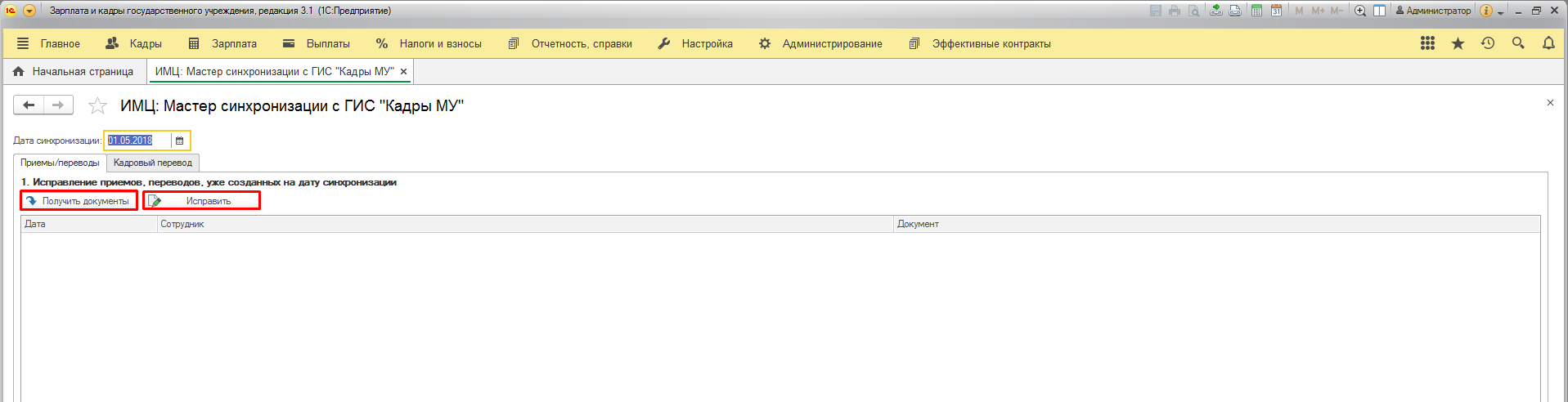The image size is (1568, 402).
Task: Switch to the Кадровый перевод tab
Action: [x=153, y=163]
